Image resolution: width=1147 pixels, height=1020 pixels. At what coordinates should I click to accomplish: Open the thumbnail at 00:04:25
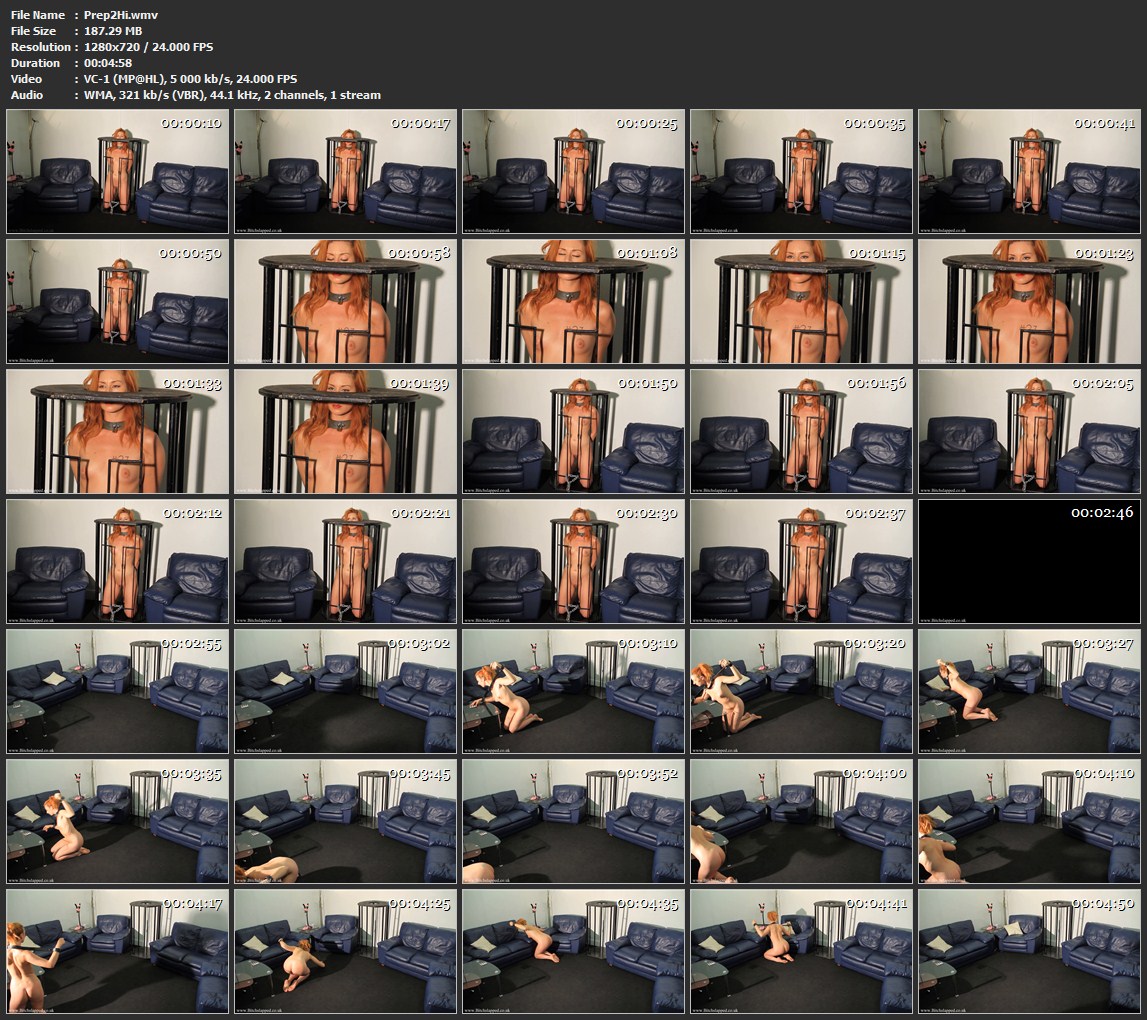coord(345,951)
